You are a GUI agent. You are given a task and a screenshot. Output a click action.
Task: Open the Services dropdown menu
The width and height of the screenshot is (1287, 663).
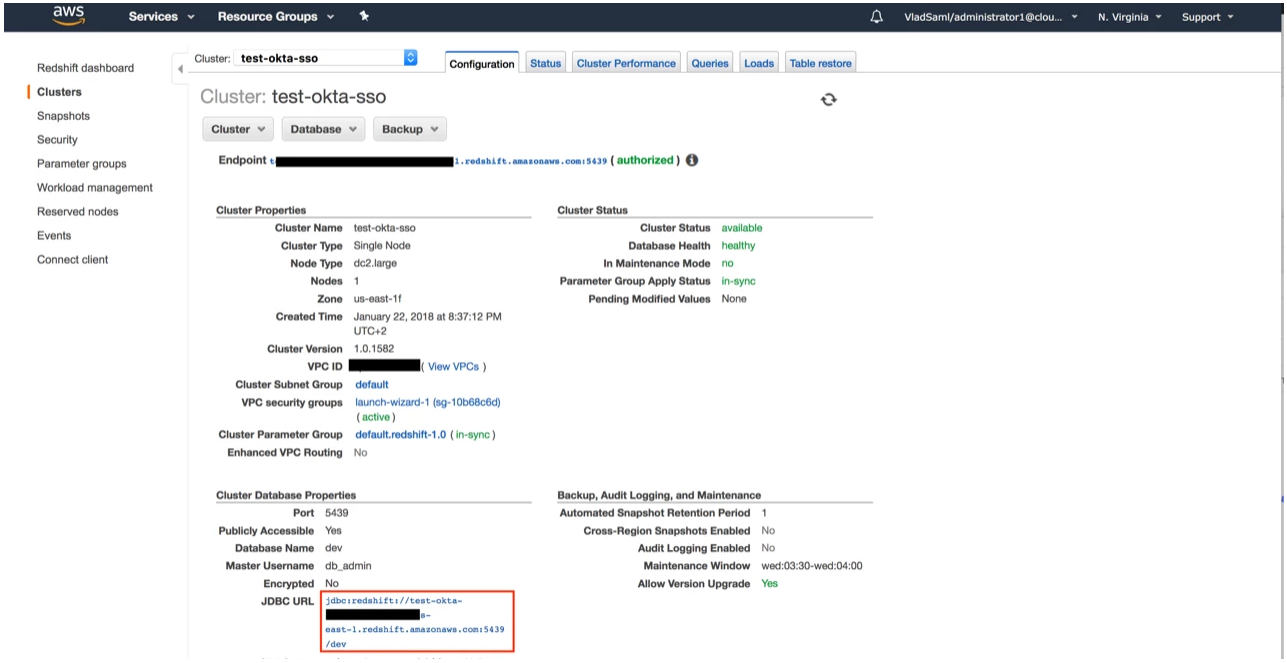(161, 17)
